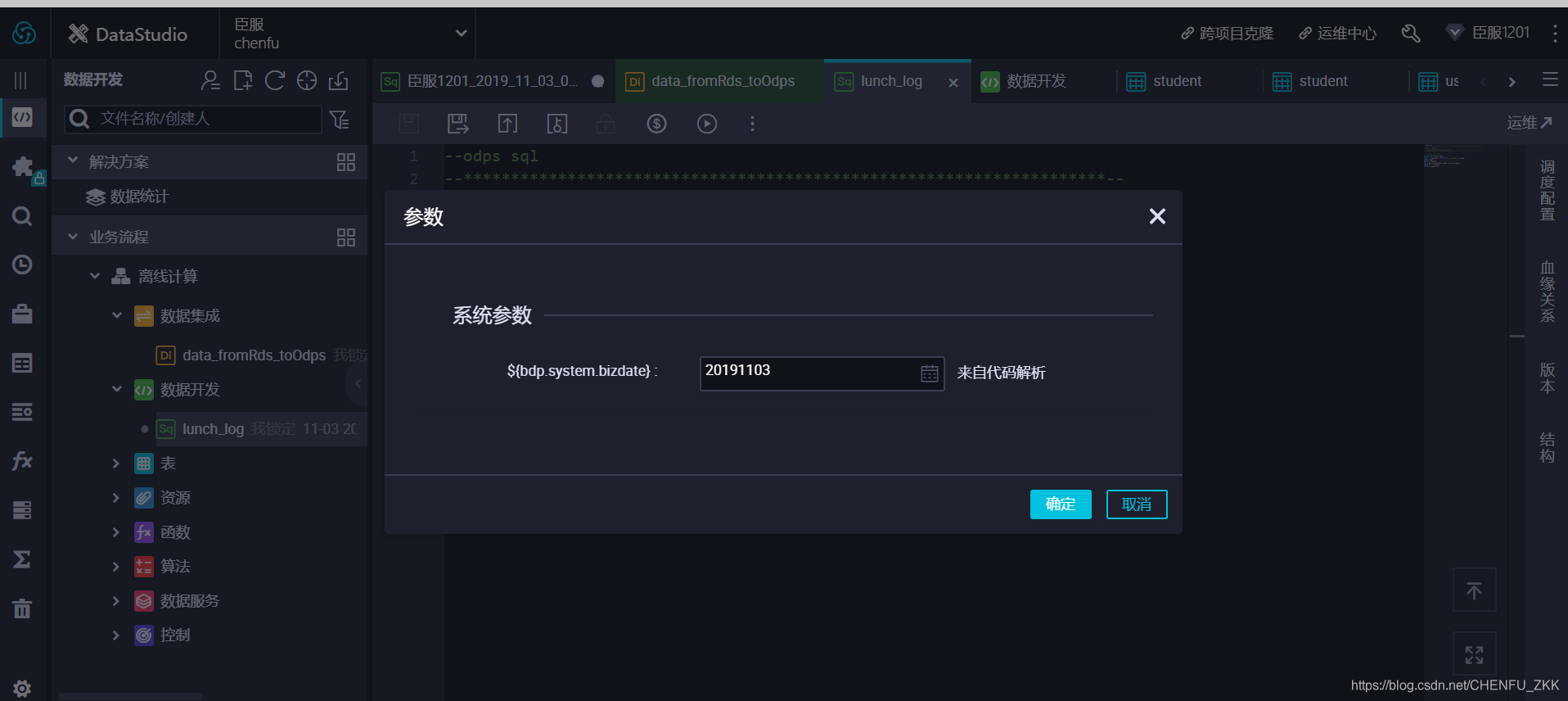The image size is (1568, 701).
Task: Switch to 臣服1201_2019_11_03 tab
Action: pos(492,81)
